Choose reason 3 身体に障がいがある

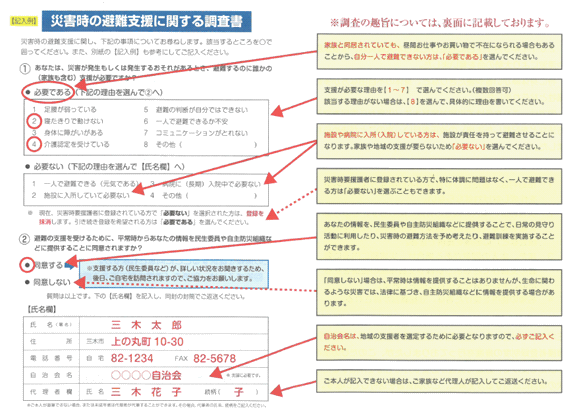67,133
